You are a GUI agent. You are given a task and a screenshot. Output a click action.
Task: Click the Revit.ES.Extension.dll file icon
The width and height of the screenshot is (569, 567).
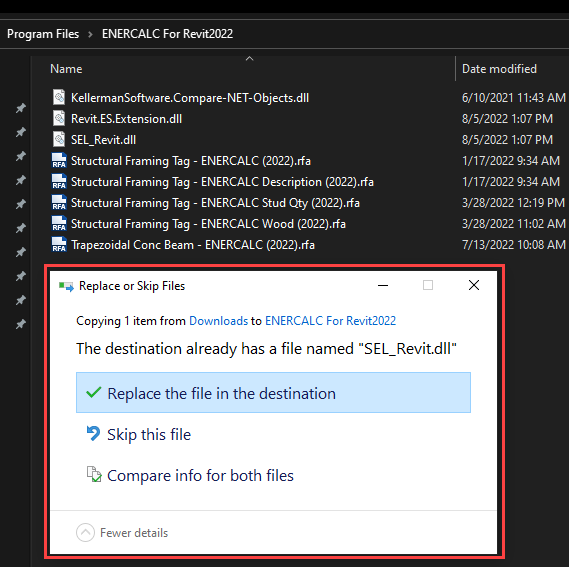(59, 118)
